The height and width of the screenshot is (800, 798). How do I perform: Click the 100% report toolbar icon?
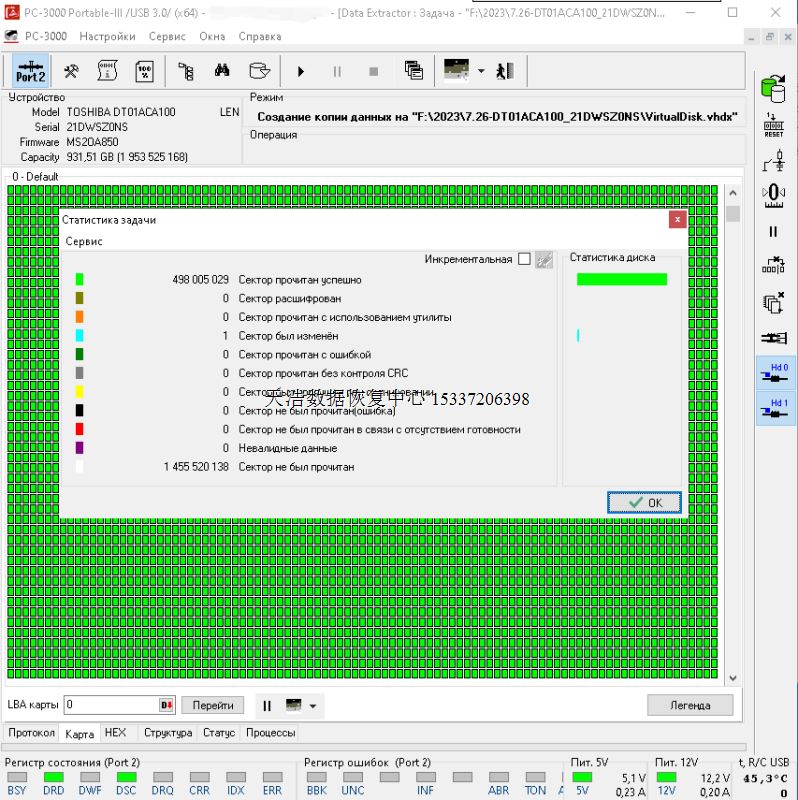(144, 71)
